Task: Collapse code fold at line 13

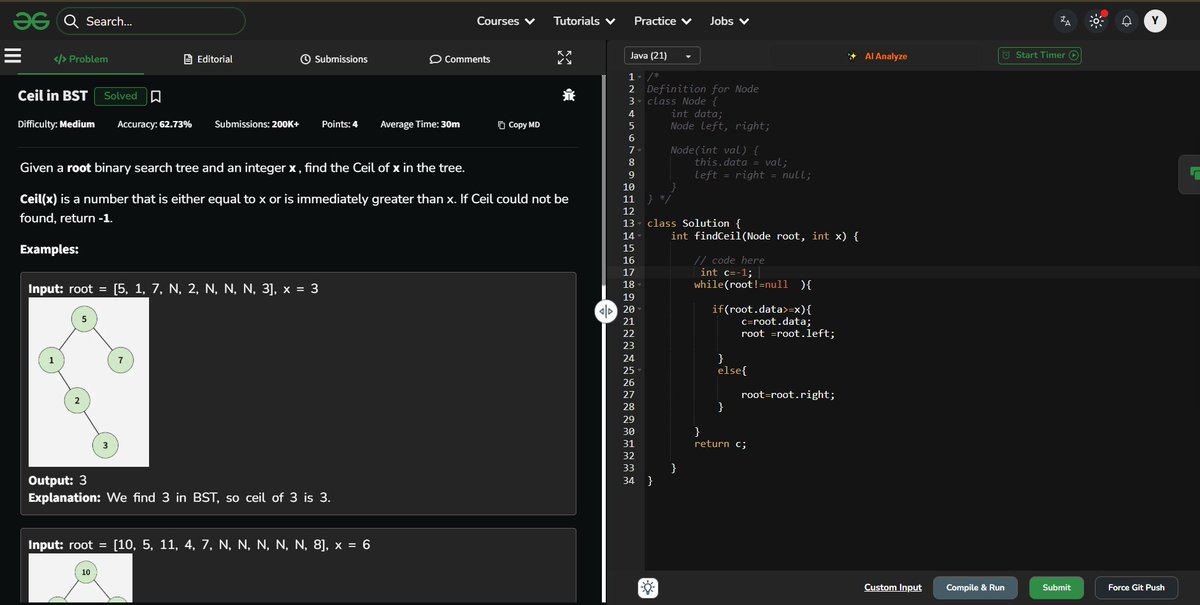Action: [638, 224]
